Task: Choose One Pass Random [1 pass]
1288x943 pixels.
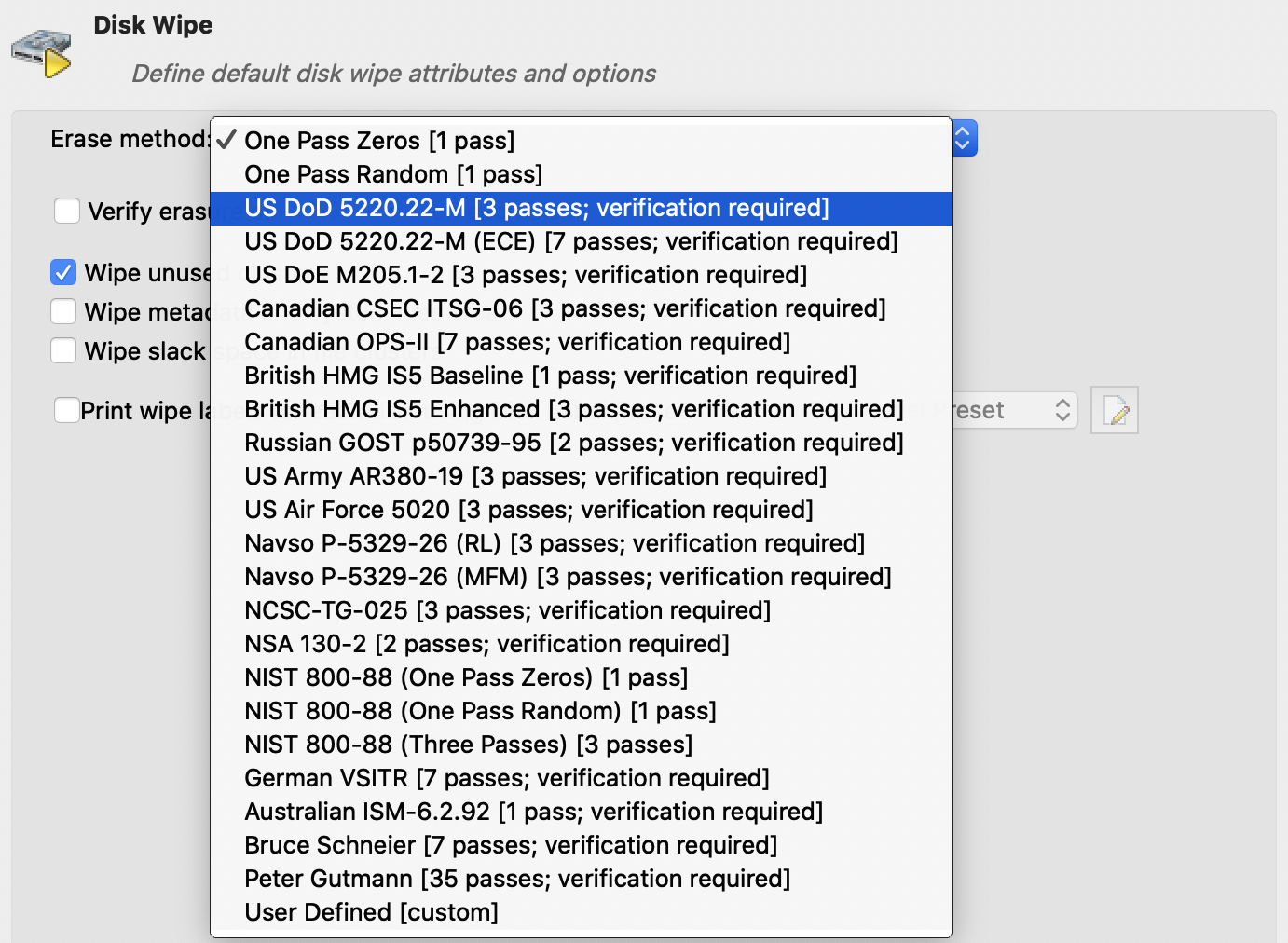Action: 393,174
